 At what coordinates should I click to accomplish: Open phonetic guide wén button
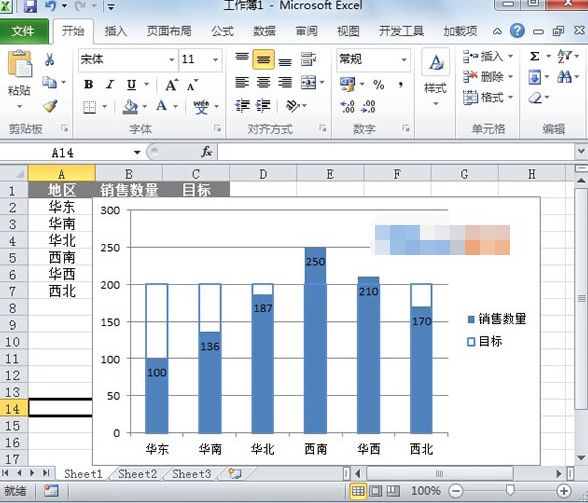(201, 107)
